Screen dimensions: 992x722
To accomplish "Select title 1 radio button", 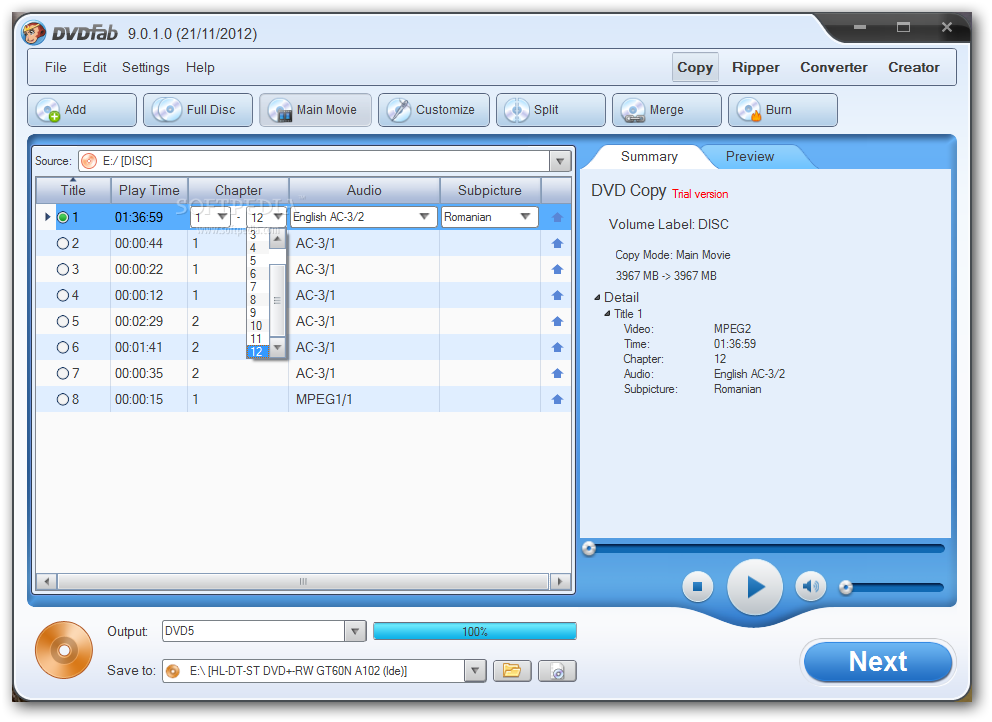I will (x=63, y=218).
